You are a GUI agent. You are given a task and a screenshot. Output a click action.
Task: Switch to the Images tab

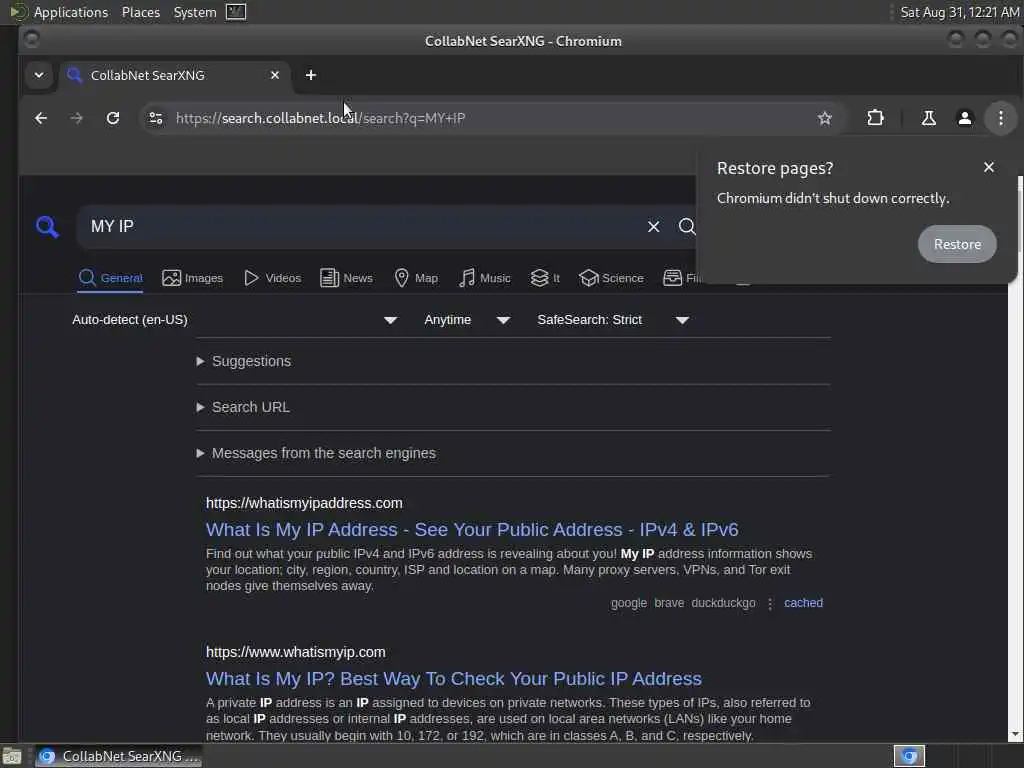point(193,278)
